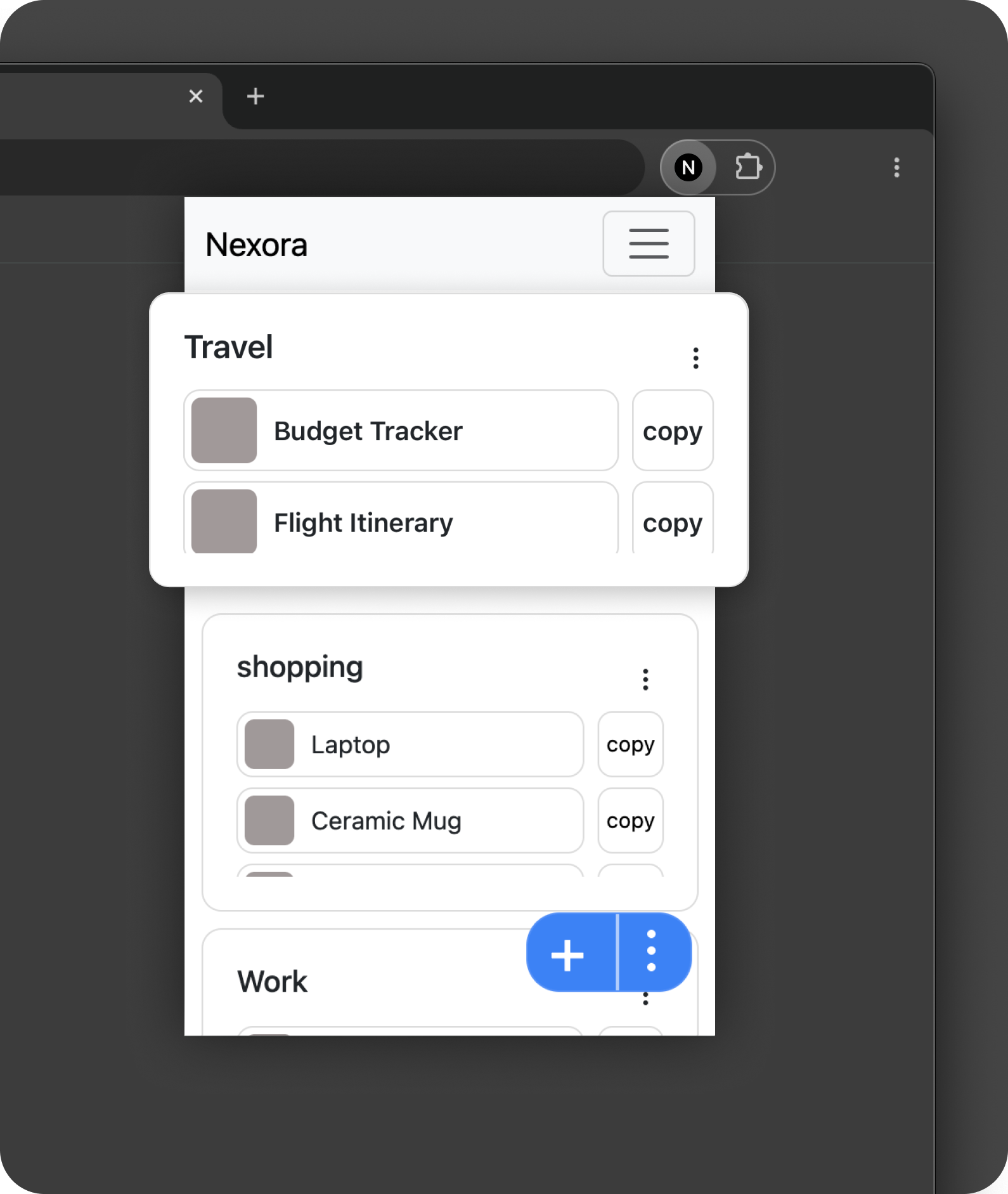Copy the Budget Tracker item
Viewport: 1008px width, 1194px height.
click(673, 431)
